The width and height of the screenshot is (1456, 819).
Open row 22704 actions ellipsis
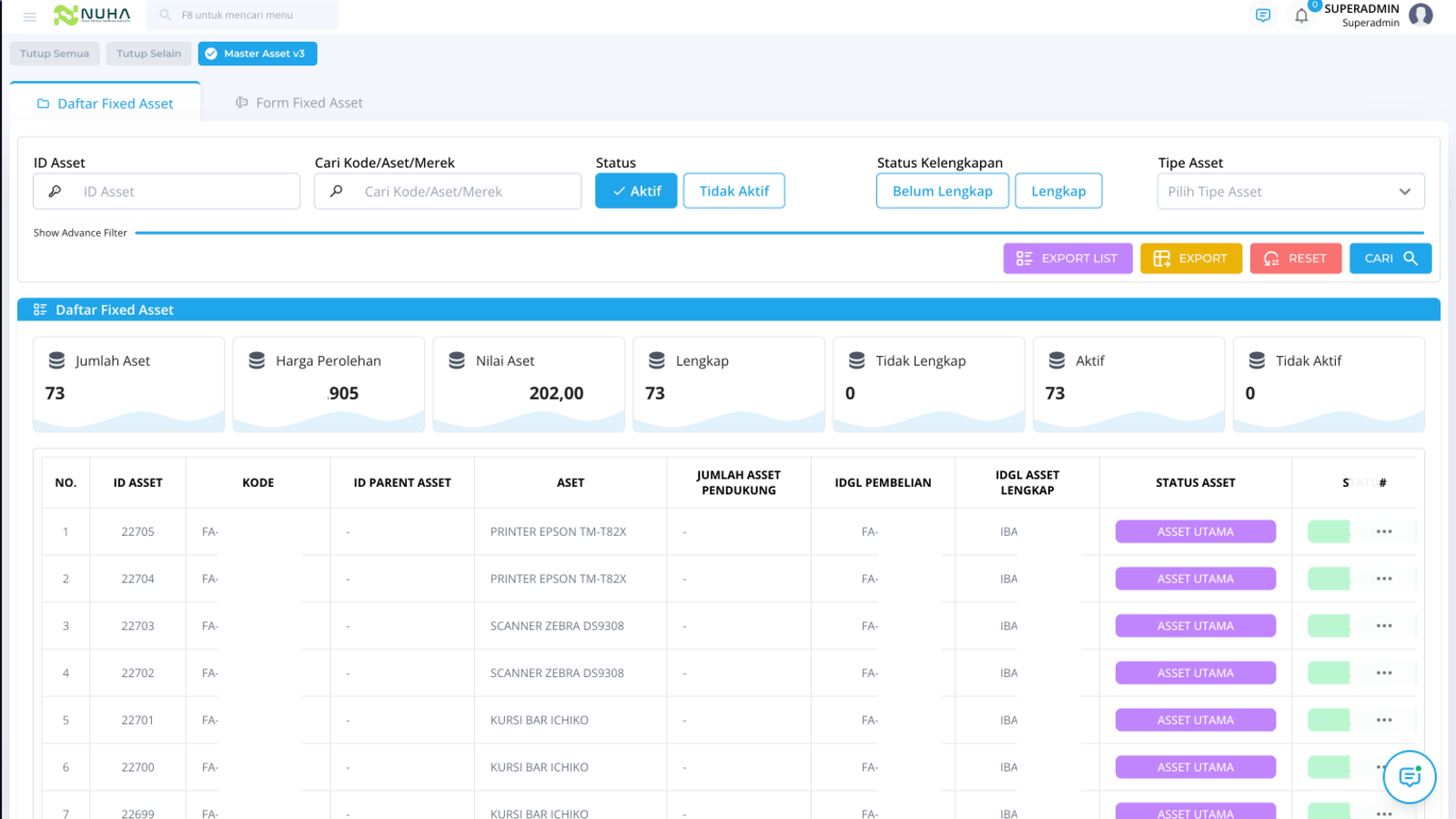point(1384,579)
